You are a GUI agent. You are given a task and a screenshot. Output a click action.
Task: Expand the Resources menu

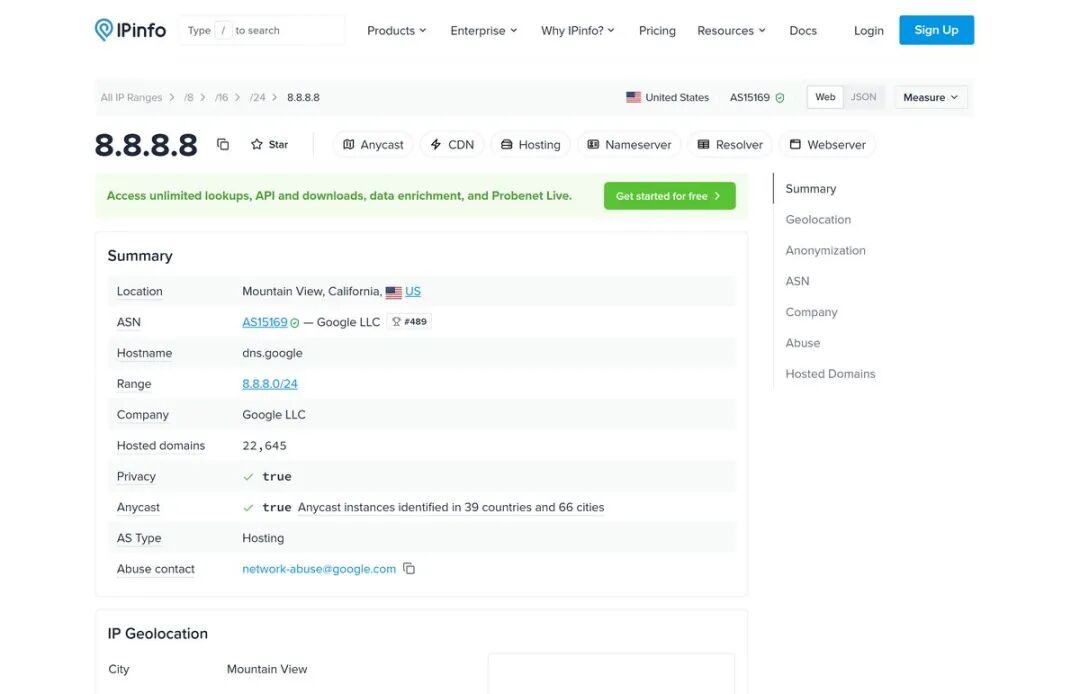(731, 30)
